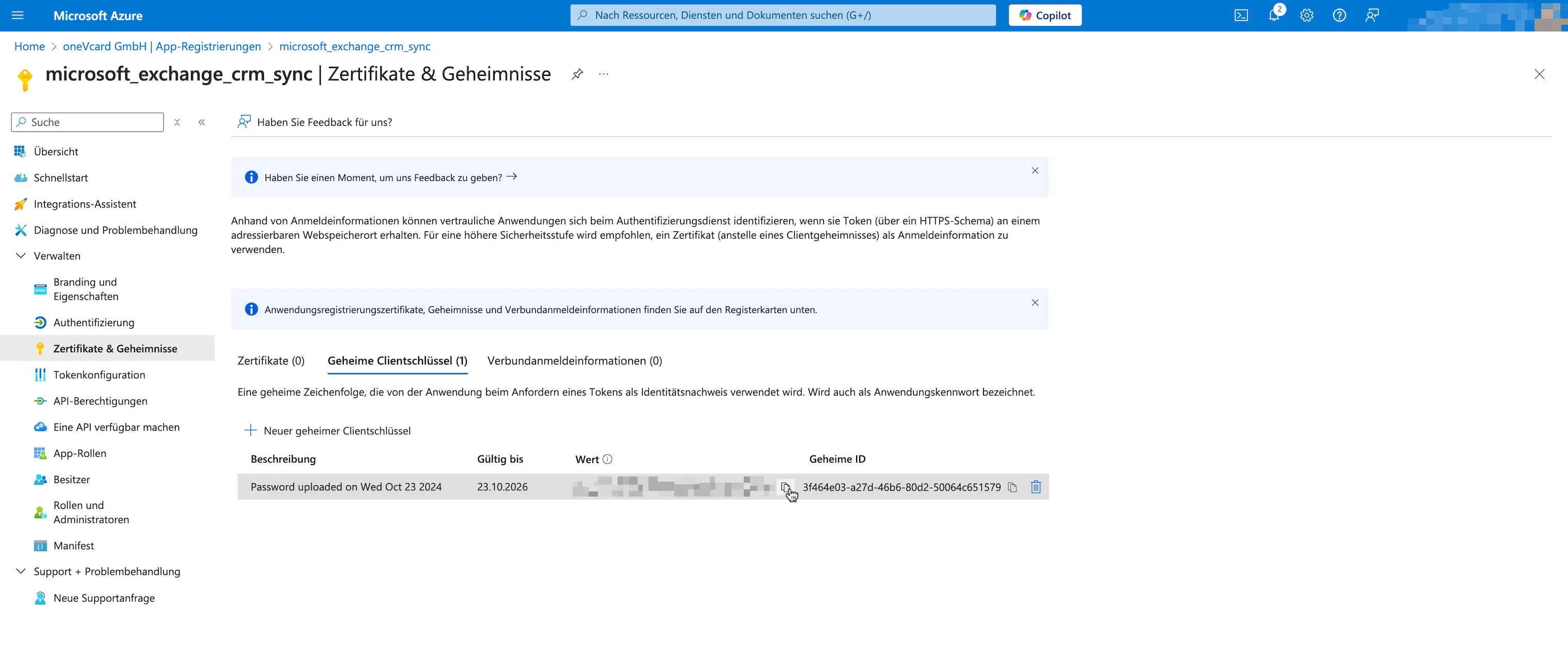The image size is (1568, 647).
Task: Dismiss the feedback moment banner
Action: [1035, 171]
